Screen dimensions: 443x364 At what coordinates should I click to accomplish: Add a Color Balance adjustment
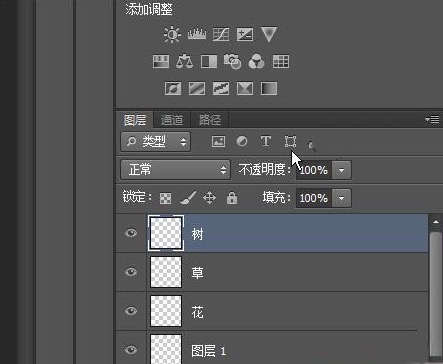tap(184, 62)
